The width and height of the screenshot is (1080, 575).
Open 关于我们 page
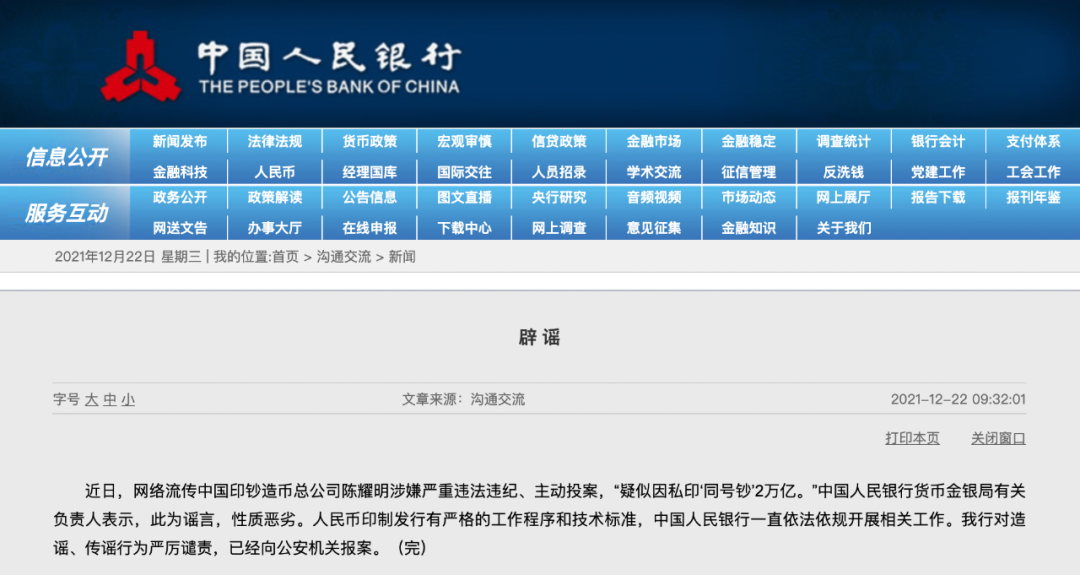click(x=844, y=228)
